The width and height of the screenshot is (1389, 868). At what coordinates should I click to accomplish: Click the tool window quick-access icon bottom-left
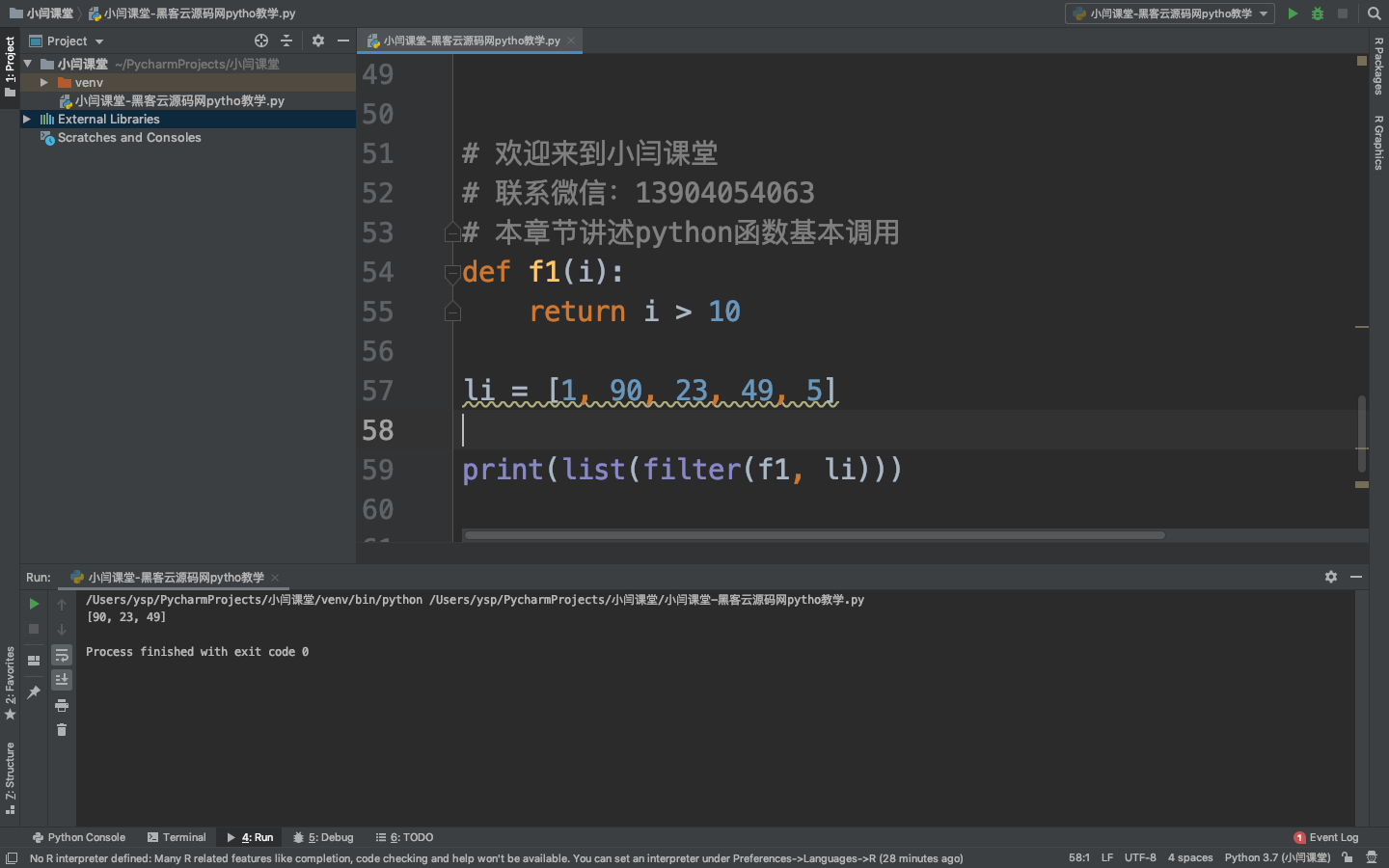click(x=12, y=858)
